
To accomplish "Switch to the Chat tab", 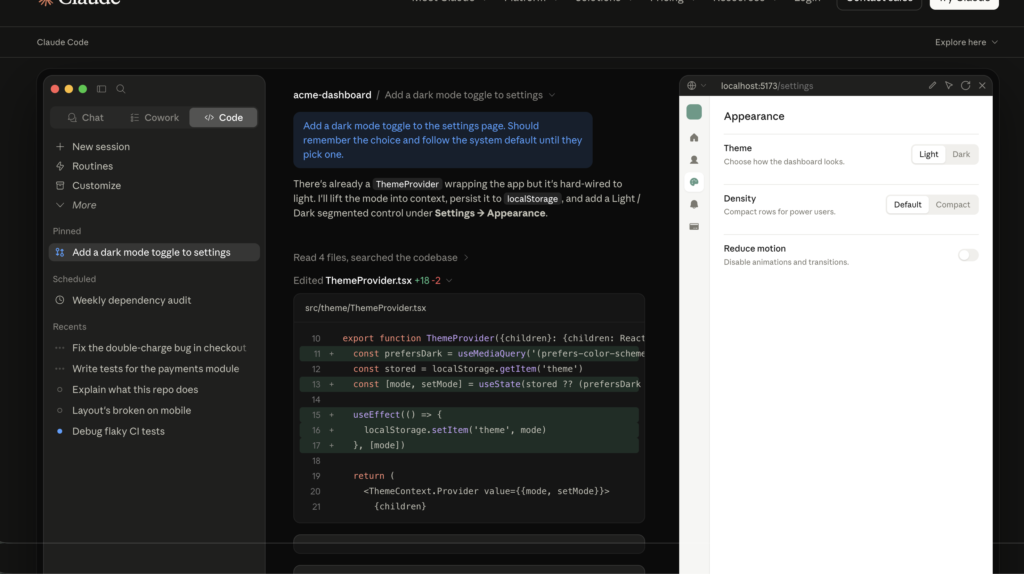I will click(86, 118).
